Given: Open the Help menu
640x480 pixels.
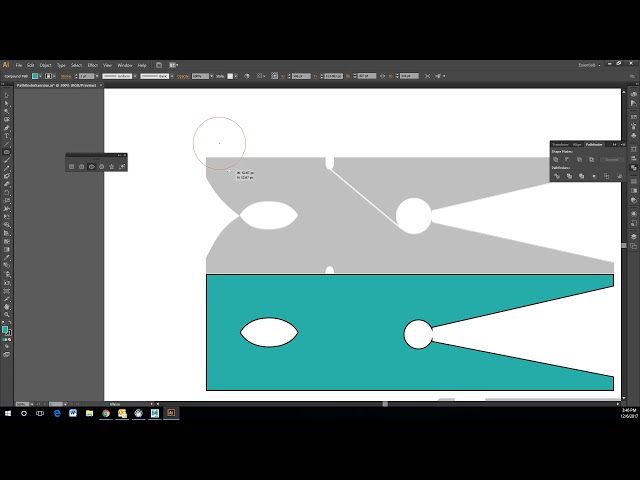Looking at the screenshot, I should [142, 65].
